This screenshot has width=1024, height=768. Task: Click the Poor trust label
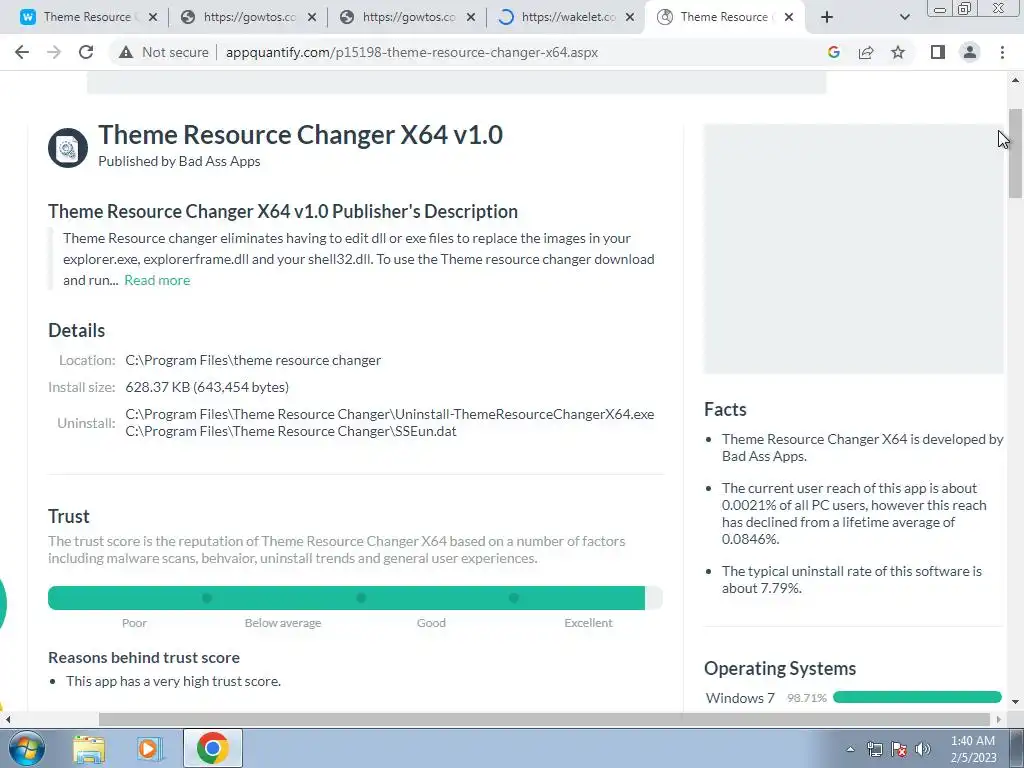[135, 623]
